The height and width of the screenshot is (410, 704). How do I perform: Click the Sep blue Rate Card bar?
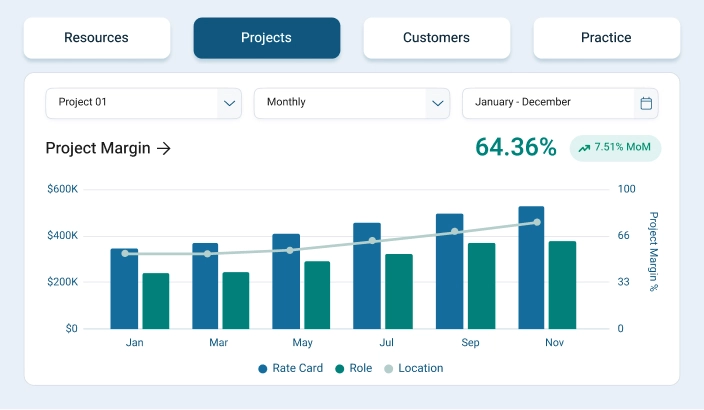pos(449,271)
